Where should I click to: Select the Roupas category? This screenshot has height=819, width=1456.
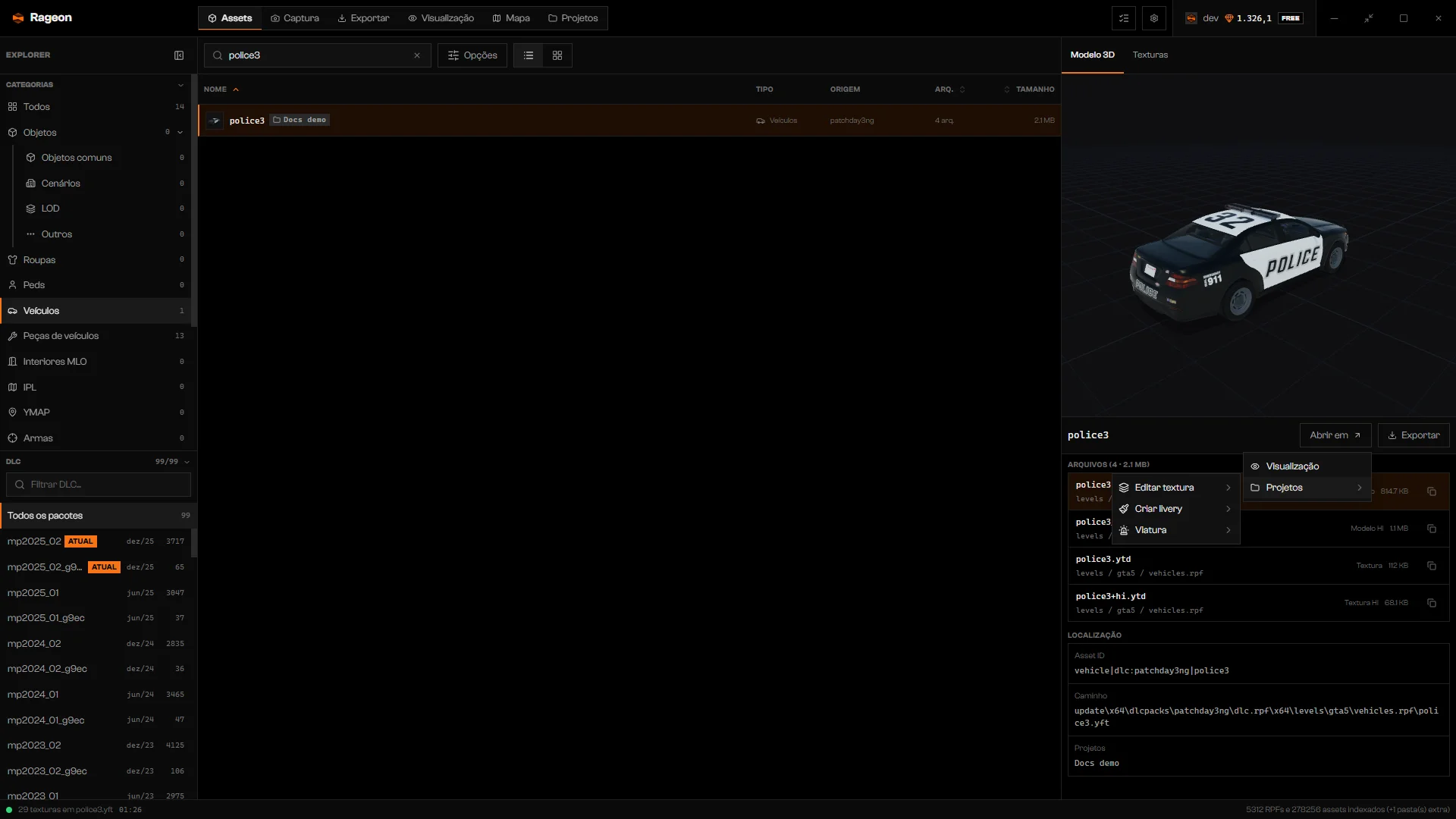[96, 260]
